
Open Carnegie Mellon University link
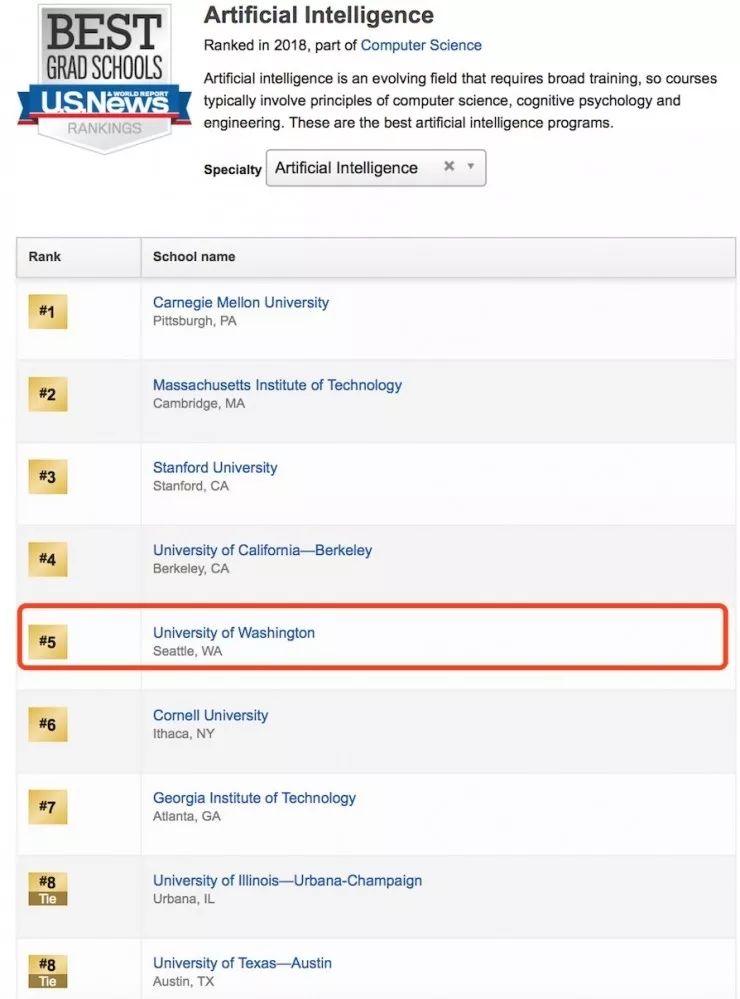[240, 302]
